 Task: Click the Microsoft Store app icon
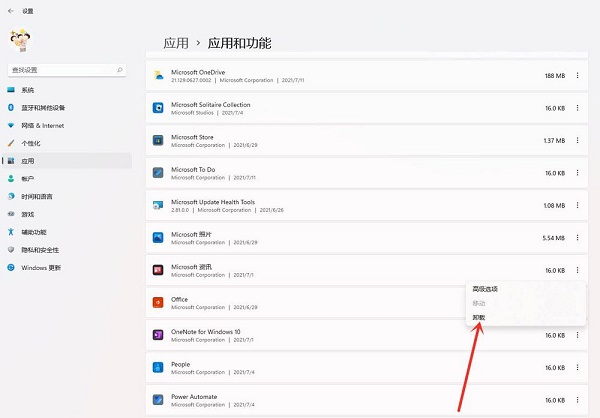pyautogui.click(x=158, y=140)
